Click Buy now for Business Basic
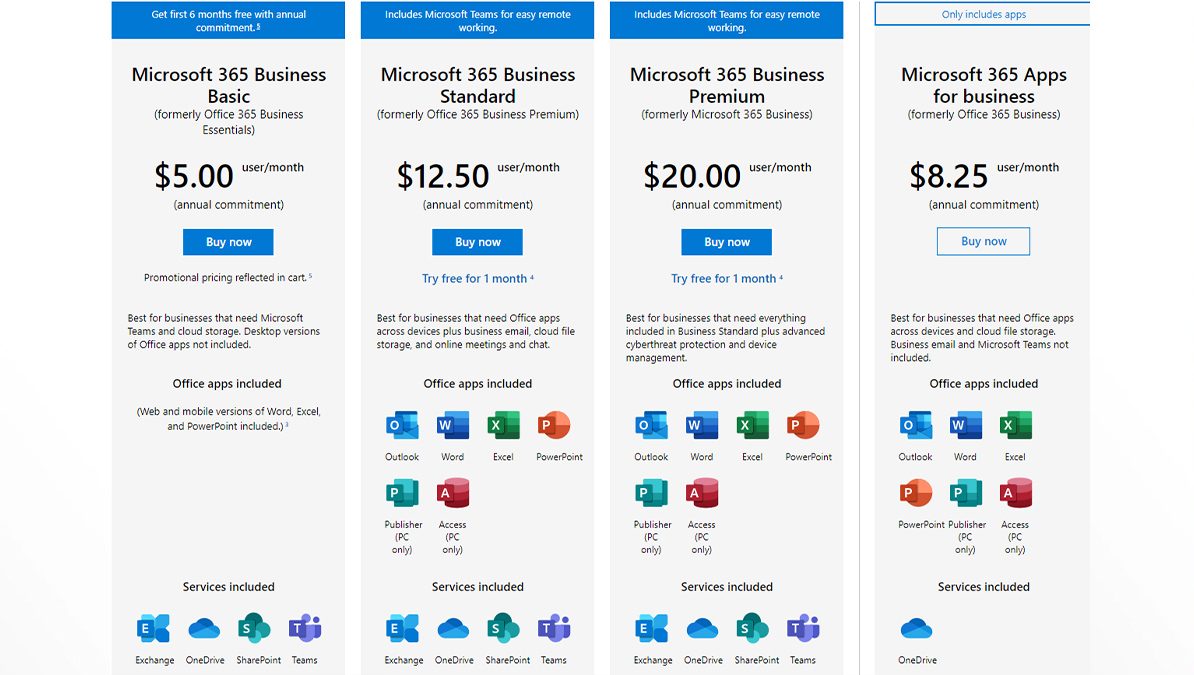 228,241
